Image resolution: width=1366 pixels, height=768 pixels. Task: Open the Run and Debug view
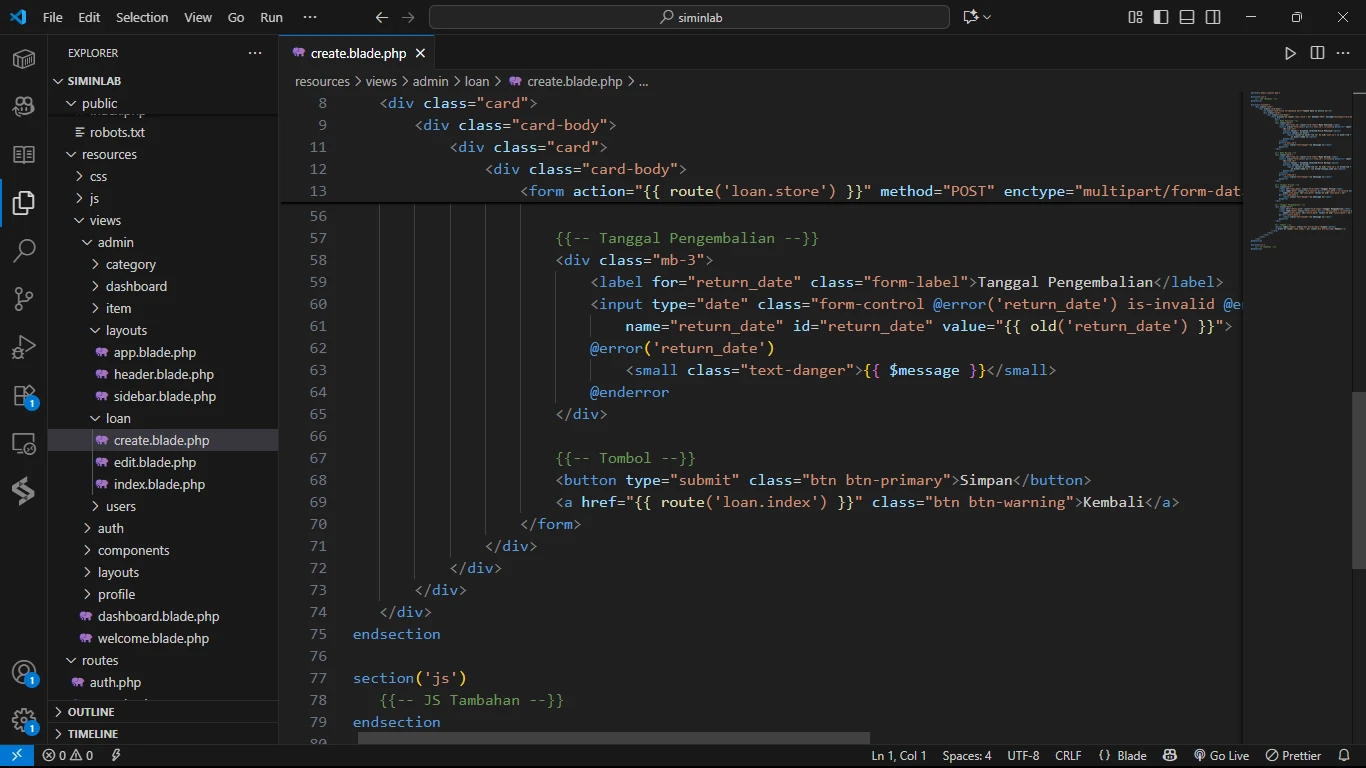click(24, 347)
